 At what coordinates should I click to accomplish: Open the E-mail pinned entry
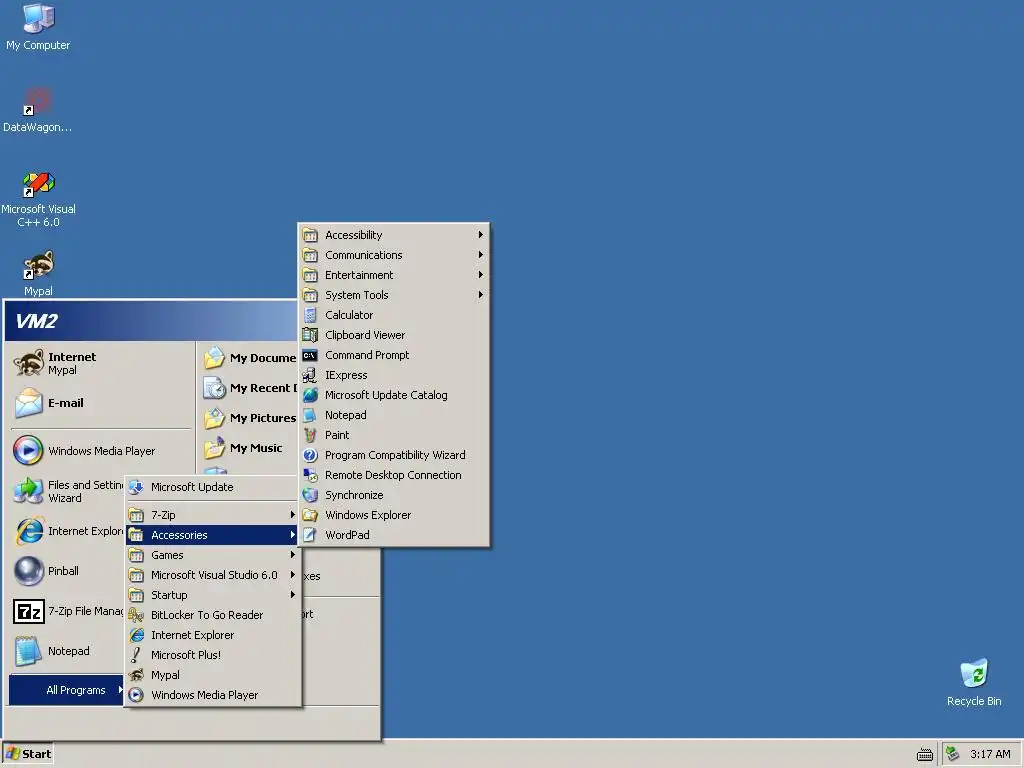(x=101, y=404)
